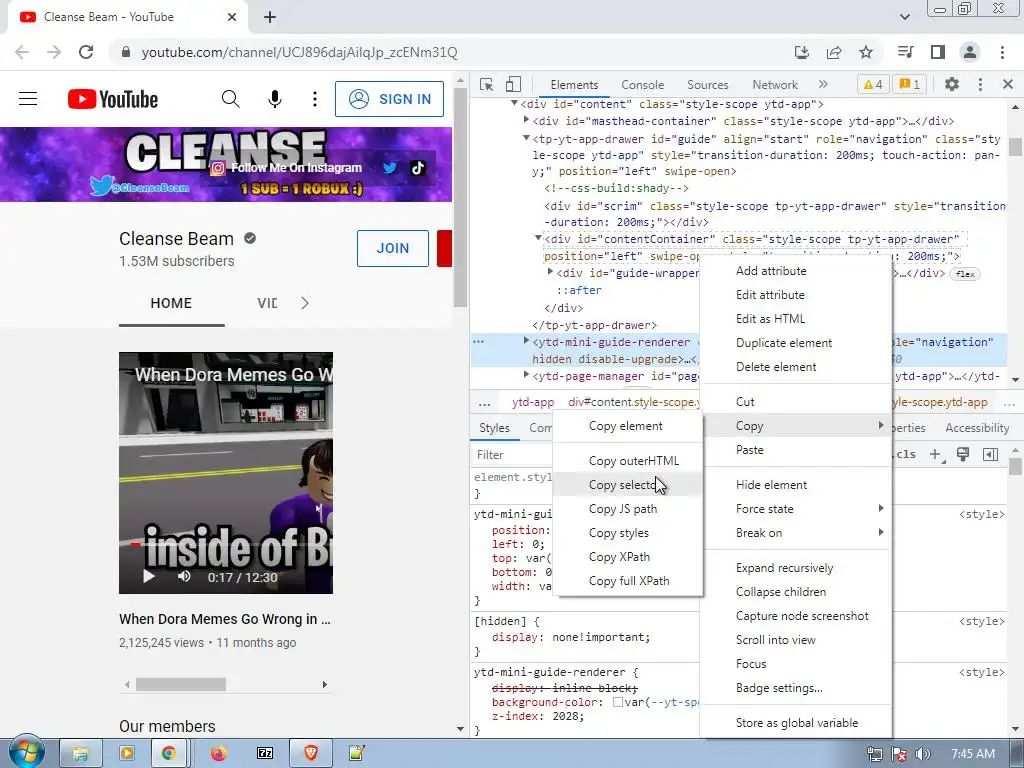Choose Copy XPath
This screenshot has width=1024, height=768.
(628, 557)
